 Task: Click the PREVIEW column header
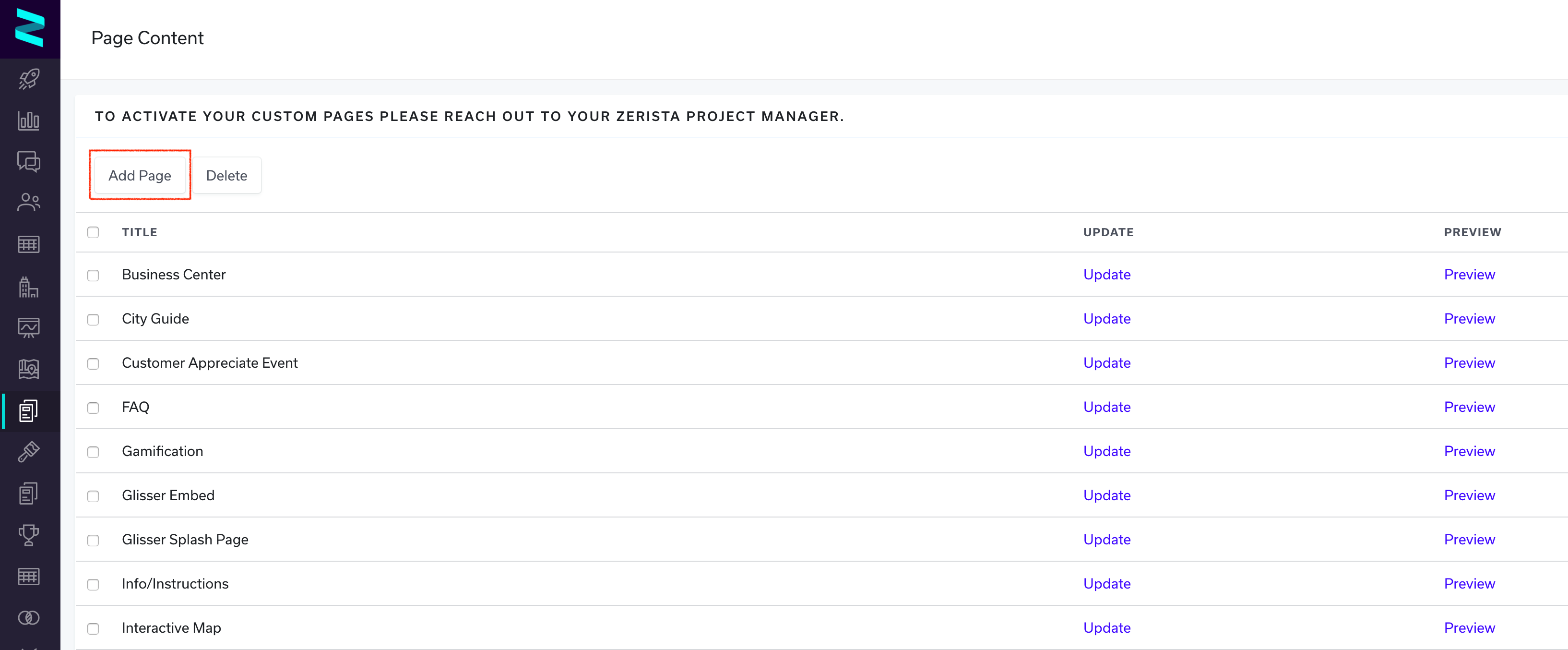click(1473, 232)
